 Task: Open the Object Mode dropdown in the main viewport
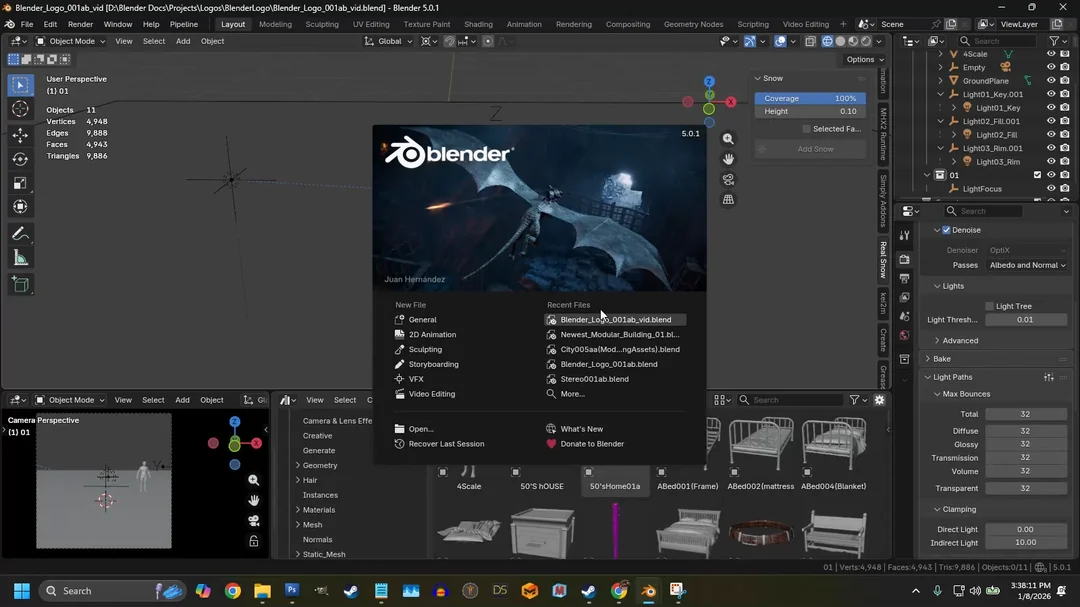click(70, 41)
